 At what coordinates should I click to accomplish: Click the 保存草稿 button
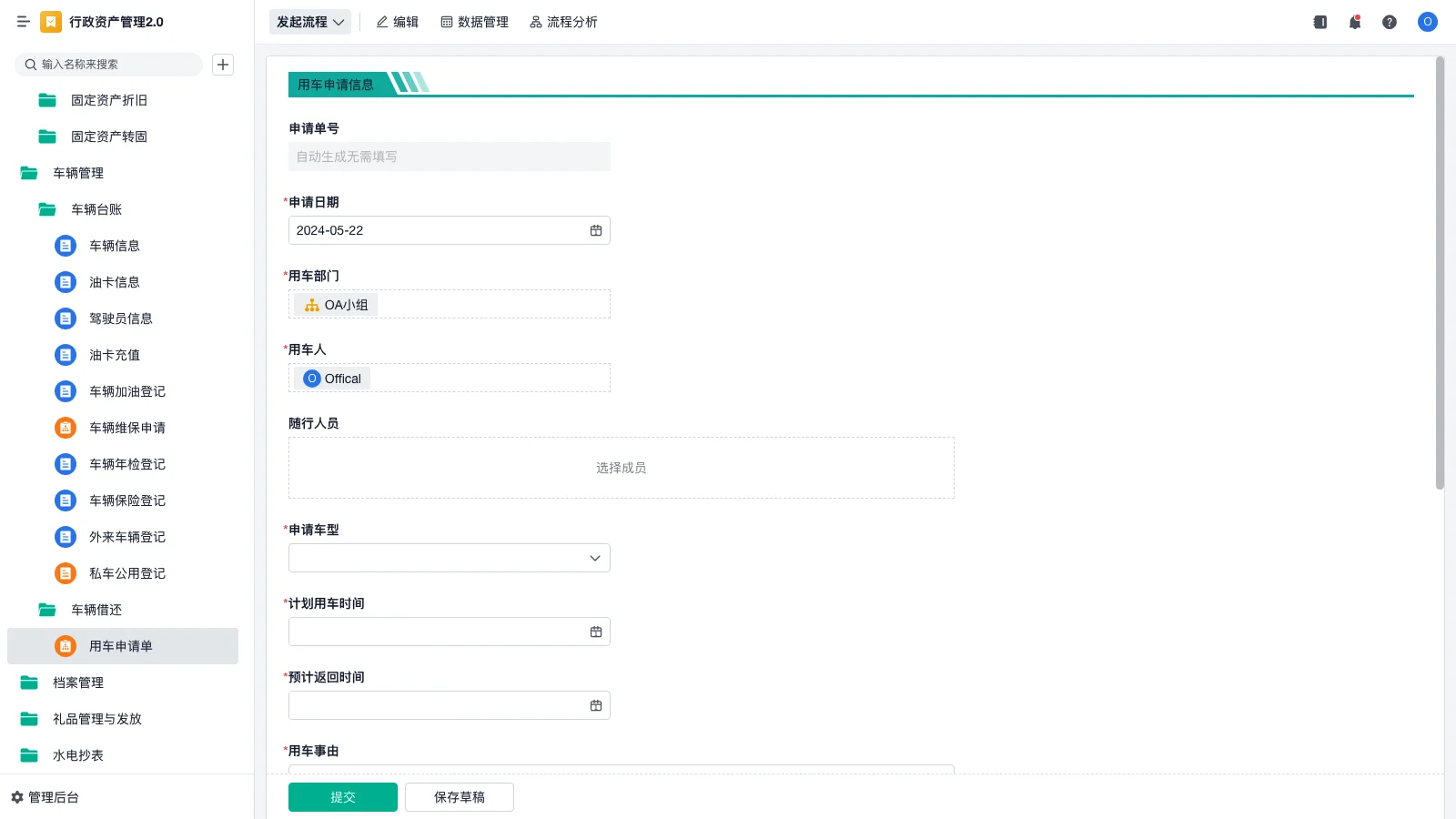(460, 797)
